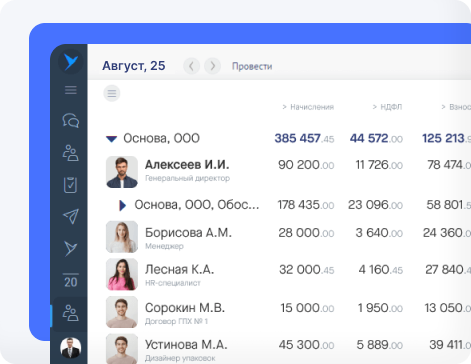
Task: Expand the Основа, ООО, Обос... subgroup
Action: tap(123, 205)
